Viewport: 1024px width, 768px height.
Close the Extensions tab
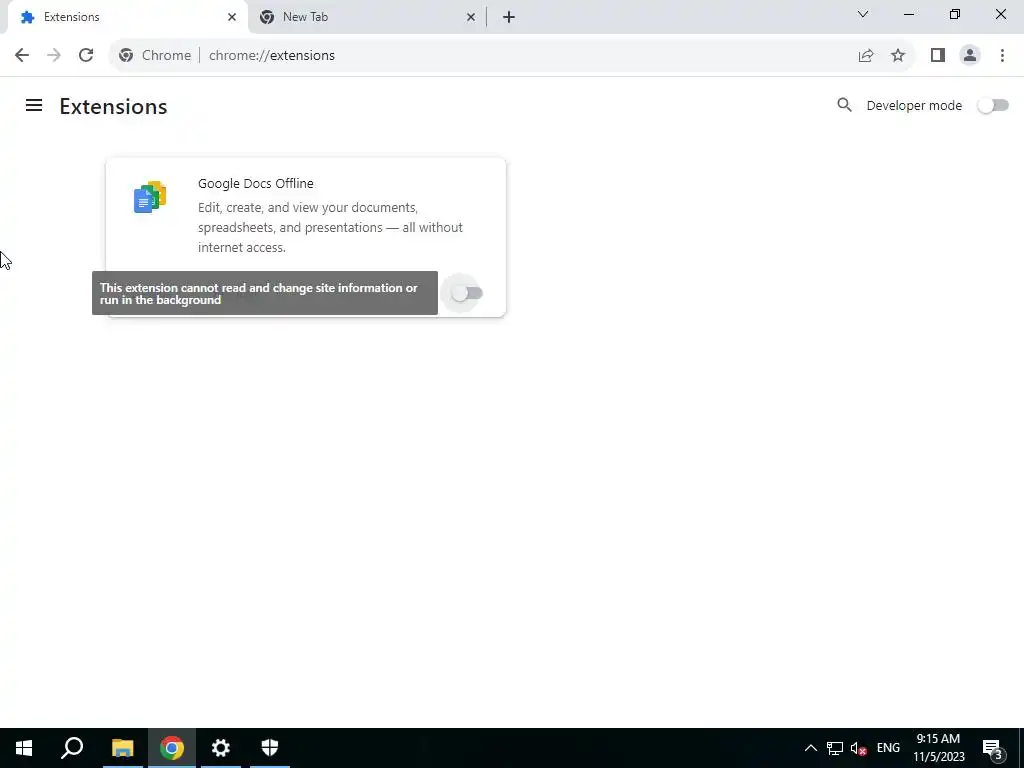232,17
